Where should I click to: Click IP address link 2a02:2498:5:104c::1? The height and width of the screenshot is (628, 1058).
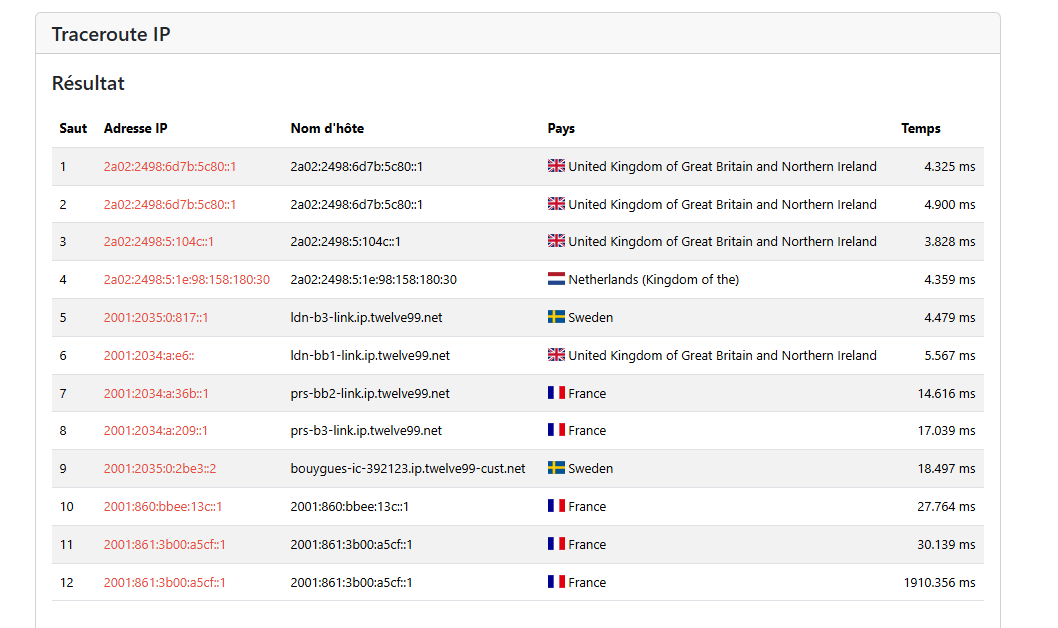coord(159,241)
